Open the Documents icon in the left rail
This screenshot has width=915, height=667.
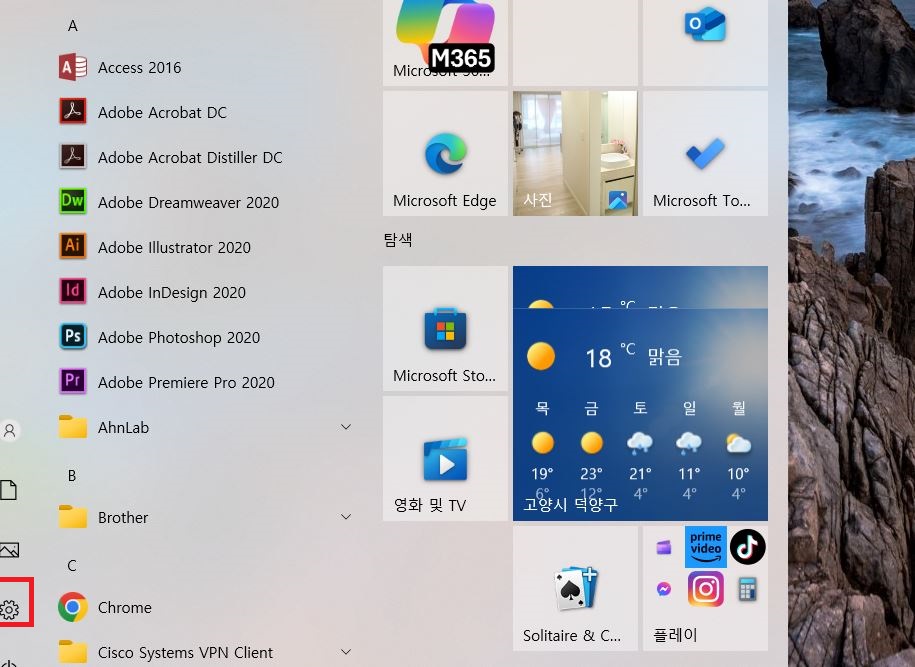[9, 490]
